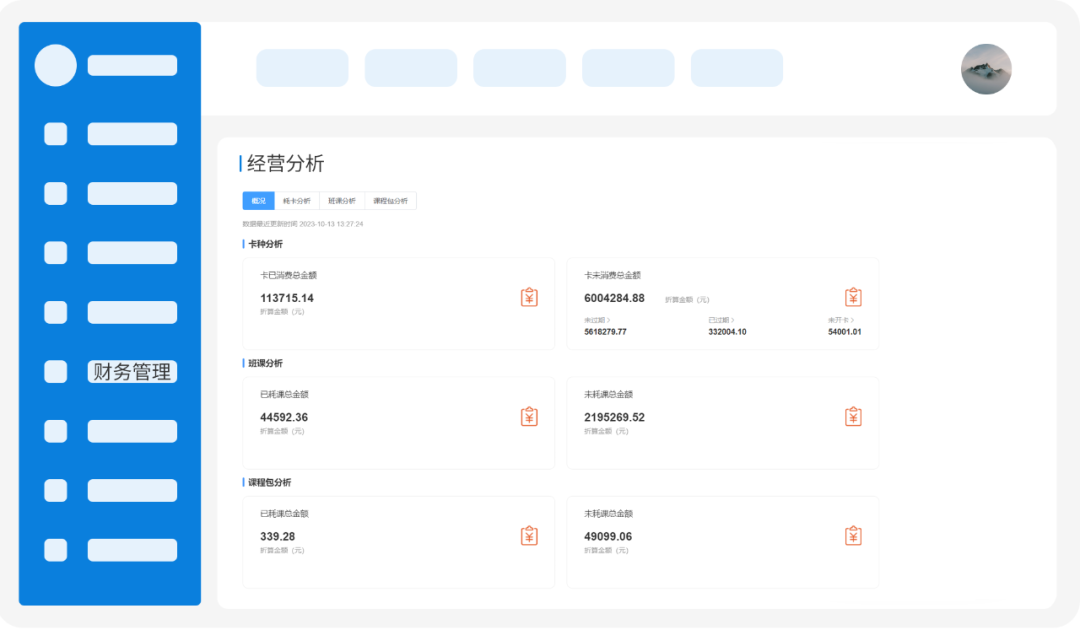Open 财务管理 in the sidebar menu
This screenshot has width=1080, height=630.
click(x=132, y=372)
